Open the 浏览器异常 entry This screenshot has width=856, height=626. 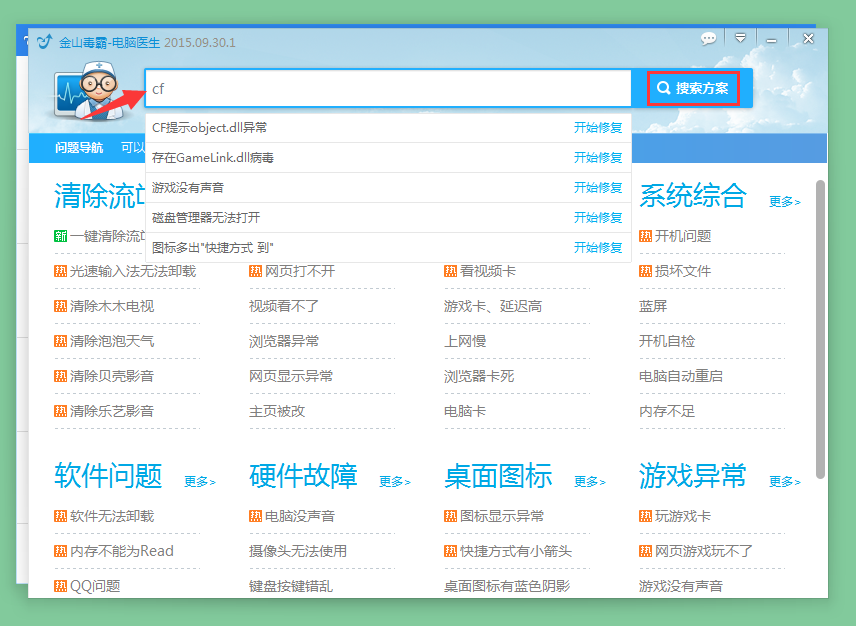(284, 341)
